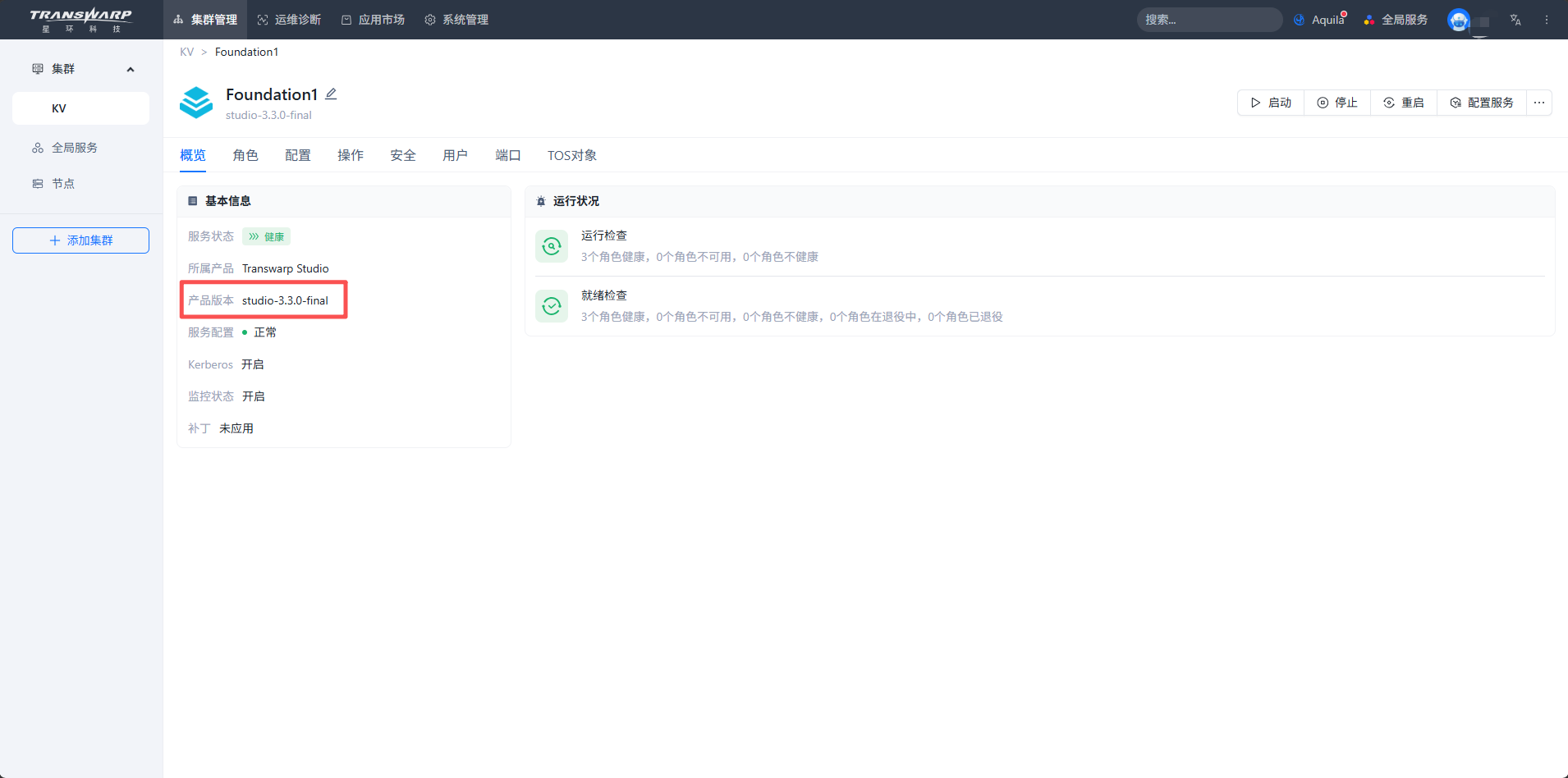Focus the 搜索 search box
Viewport: 1568px width, 778px height.
pos(1209,20)
